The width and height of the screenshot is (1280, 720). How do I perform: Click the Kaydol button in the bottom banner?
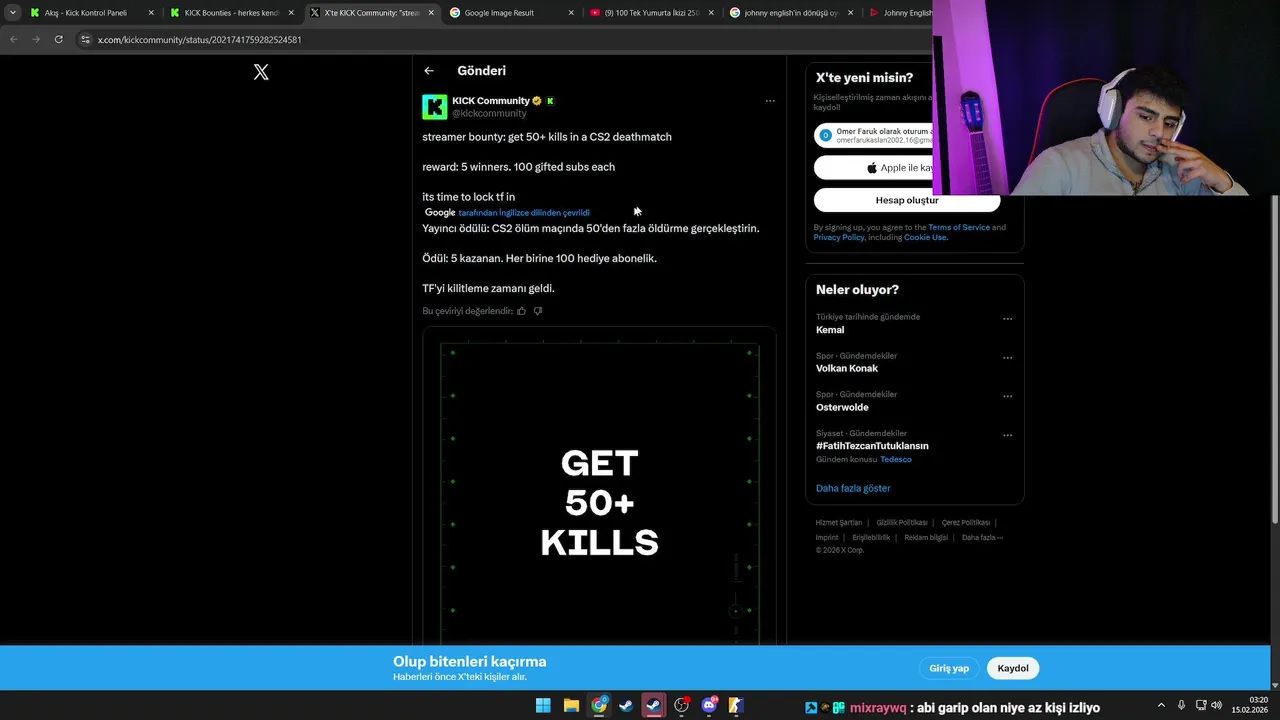tap(1013, 668)
